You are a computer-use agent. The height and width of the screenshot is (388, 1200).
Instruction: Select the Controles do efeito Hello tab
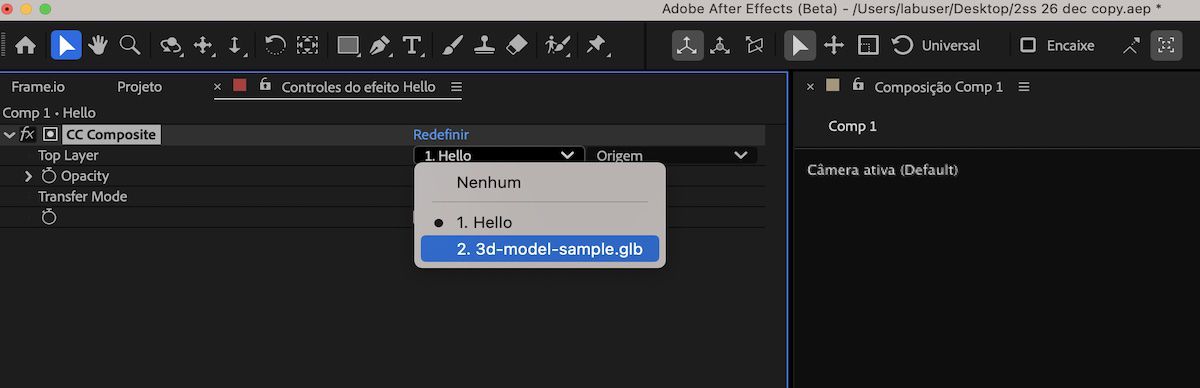358,87
